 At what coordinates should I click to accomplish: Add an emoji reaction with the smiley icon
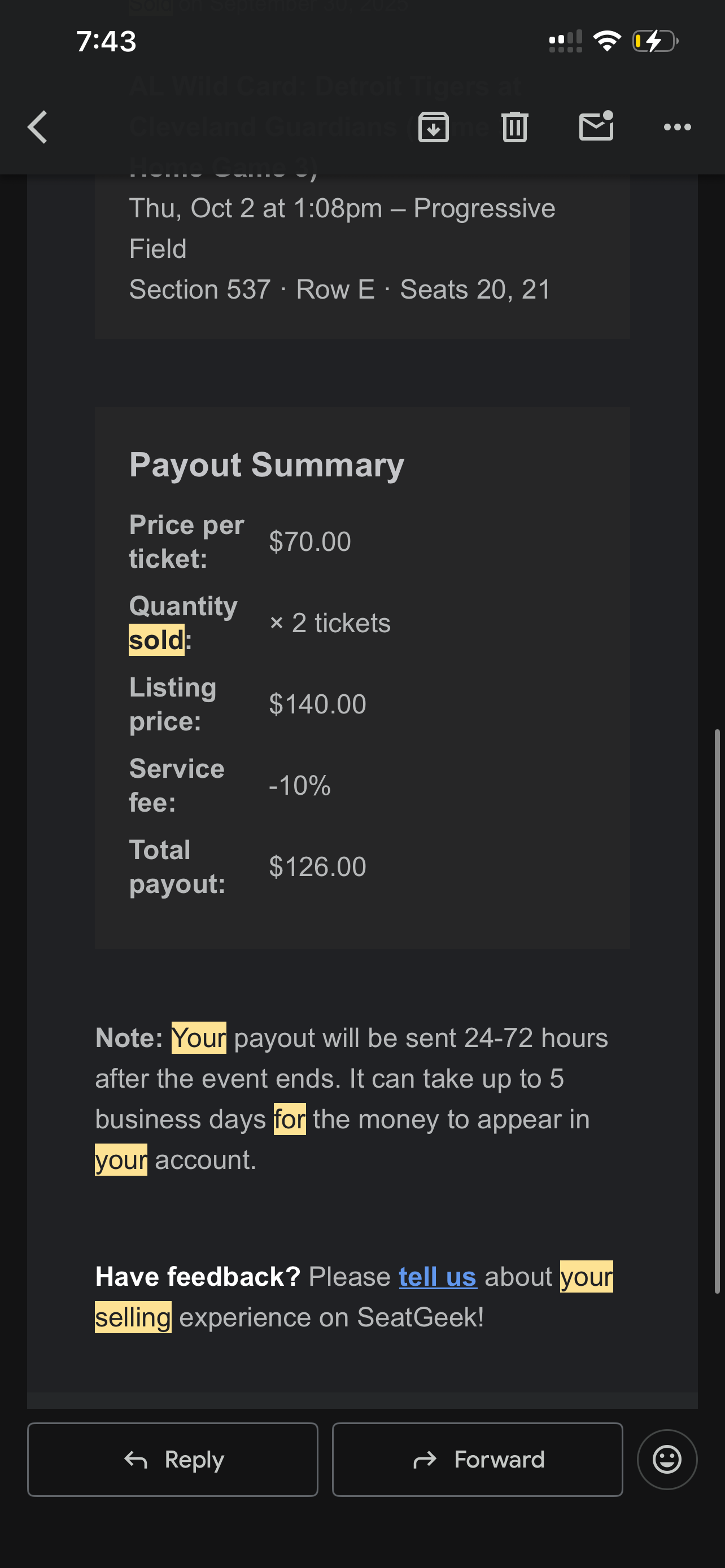click(667, 1459)
